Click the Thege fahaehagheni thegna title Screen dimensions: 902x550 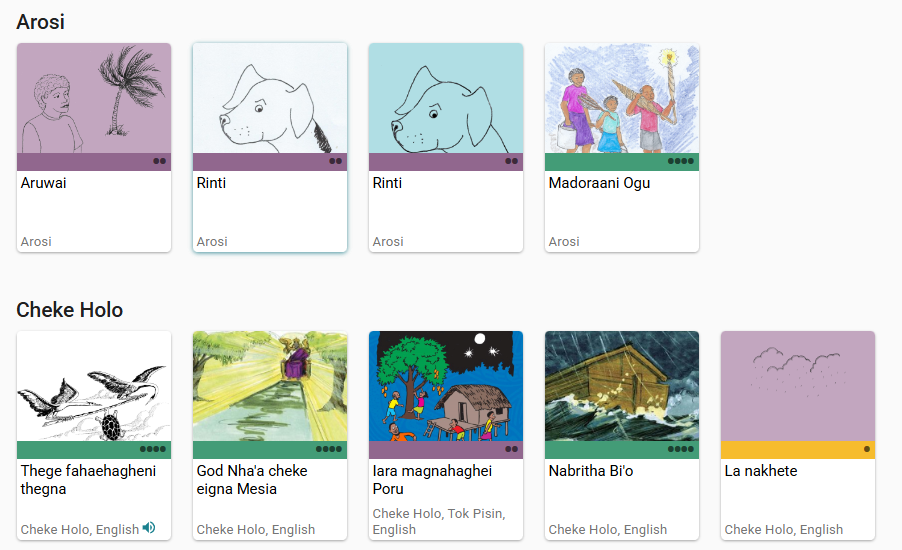pyautogui.click(x=88, y=480)
